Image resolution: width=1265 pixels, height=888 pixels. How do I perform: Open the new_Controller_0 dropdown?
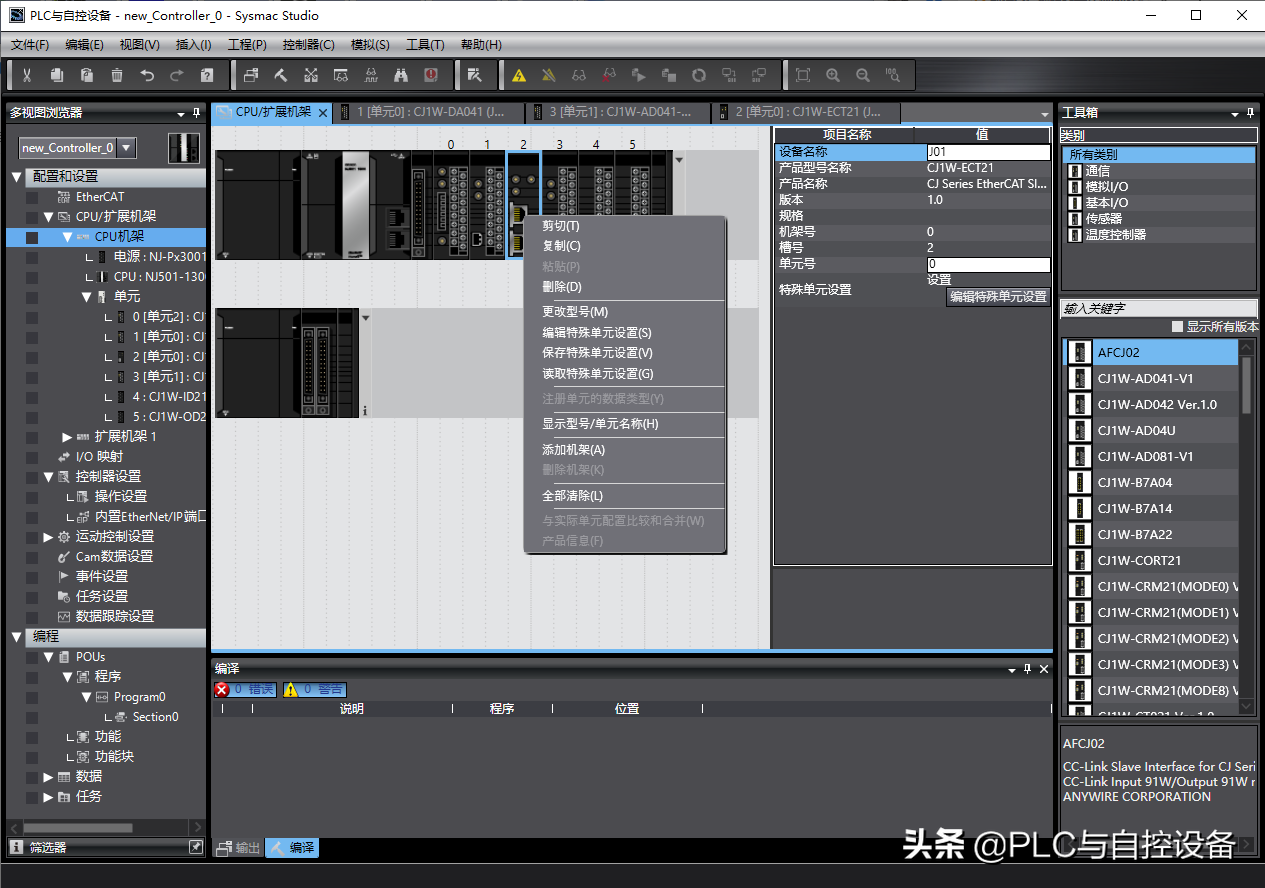pyautogui.click(x=126, y=148)
